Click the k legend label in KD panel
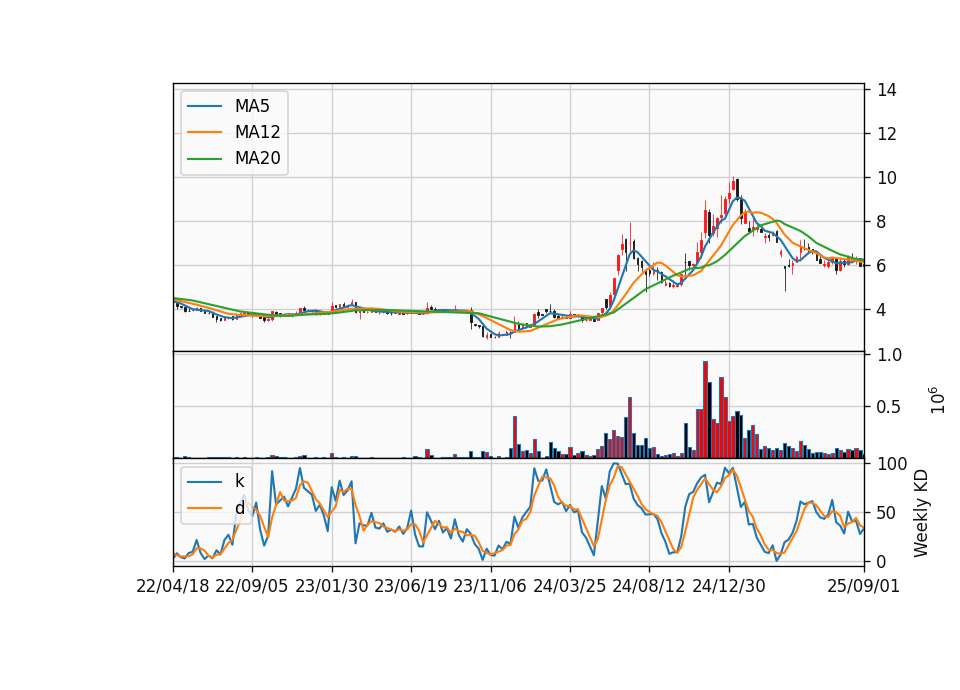The image size is (960, 690). (x=239, y=481)
